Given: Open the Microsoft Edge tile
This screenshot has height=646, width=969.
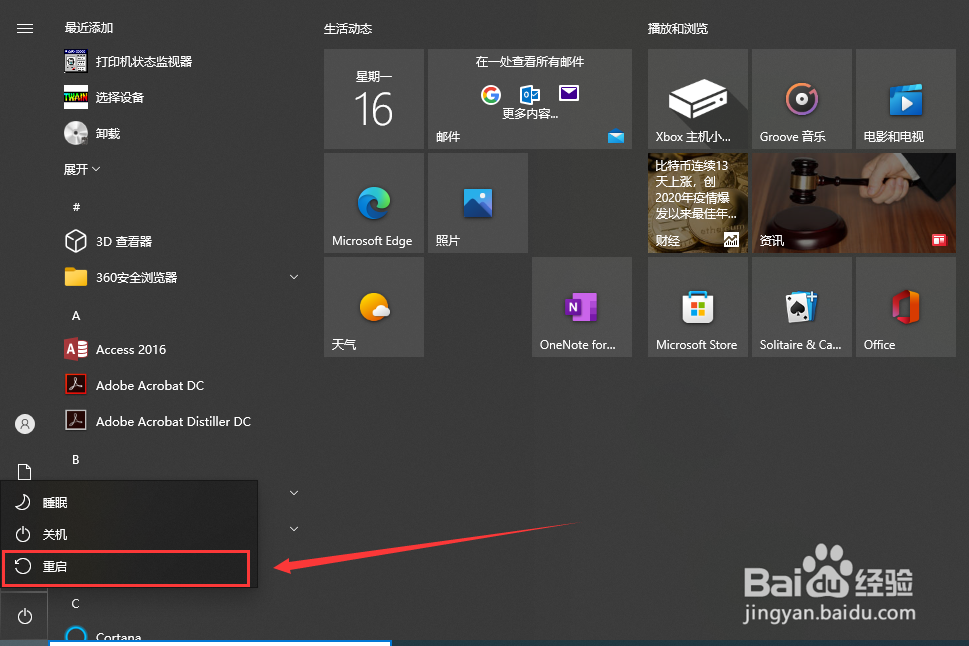Looking at the screenshot, I should tap(374, 203).
